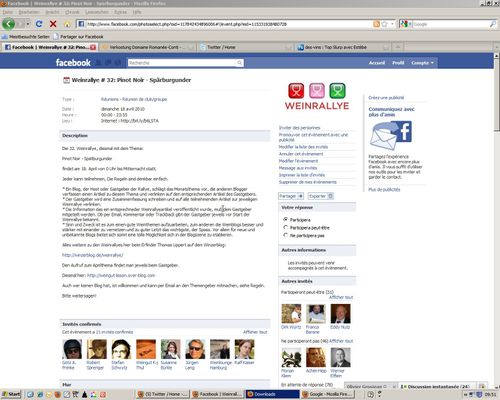
Task: Open the back/forward history dropdown arrow
Action: click(x=28, y=24)
